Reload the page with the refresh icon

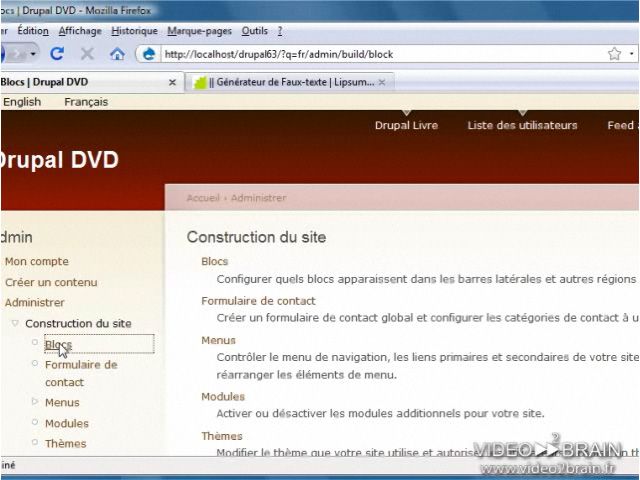[x=57, y=53]
